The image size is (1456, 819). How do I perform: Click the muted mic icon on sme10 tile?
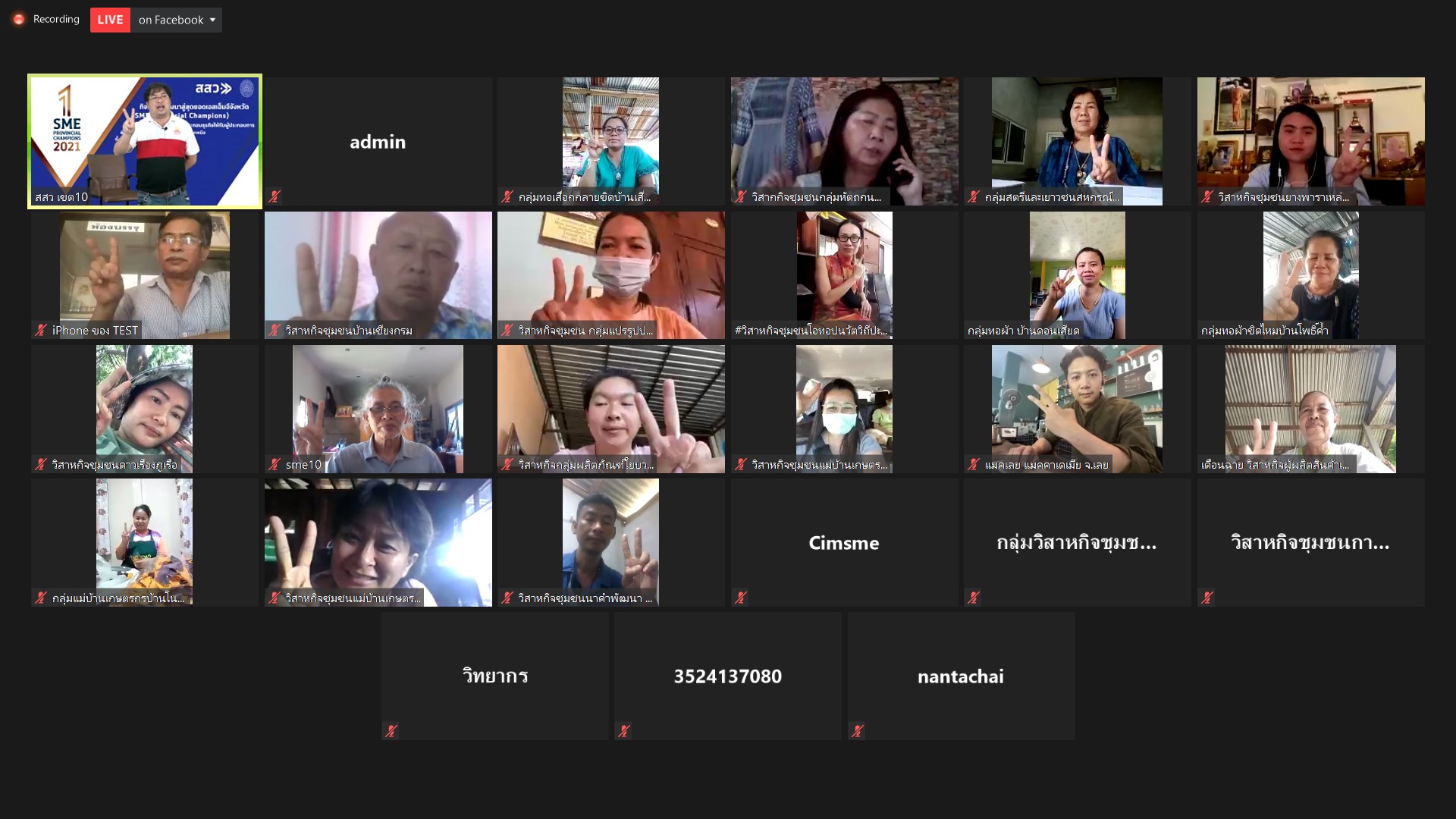(x=275, y=464)
